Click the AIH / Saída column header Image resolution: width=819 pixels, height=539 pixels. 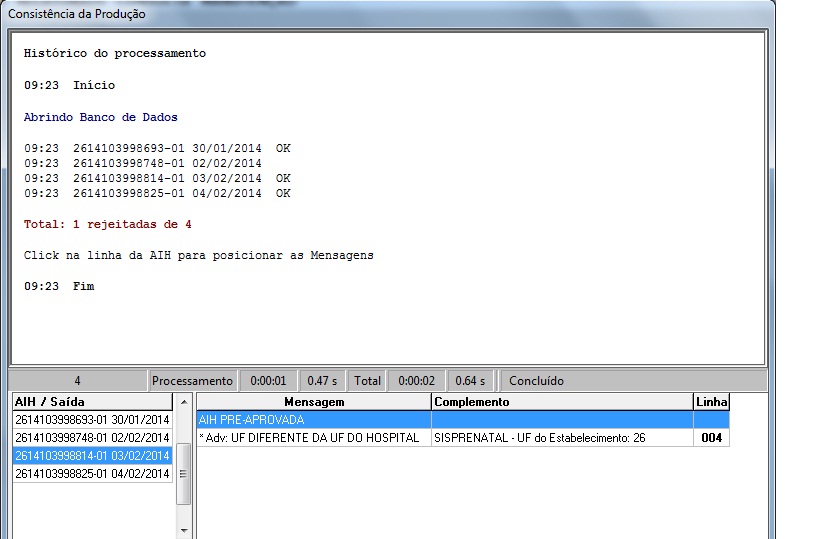(x=92, y=401)
